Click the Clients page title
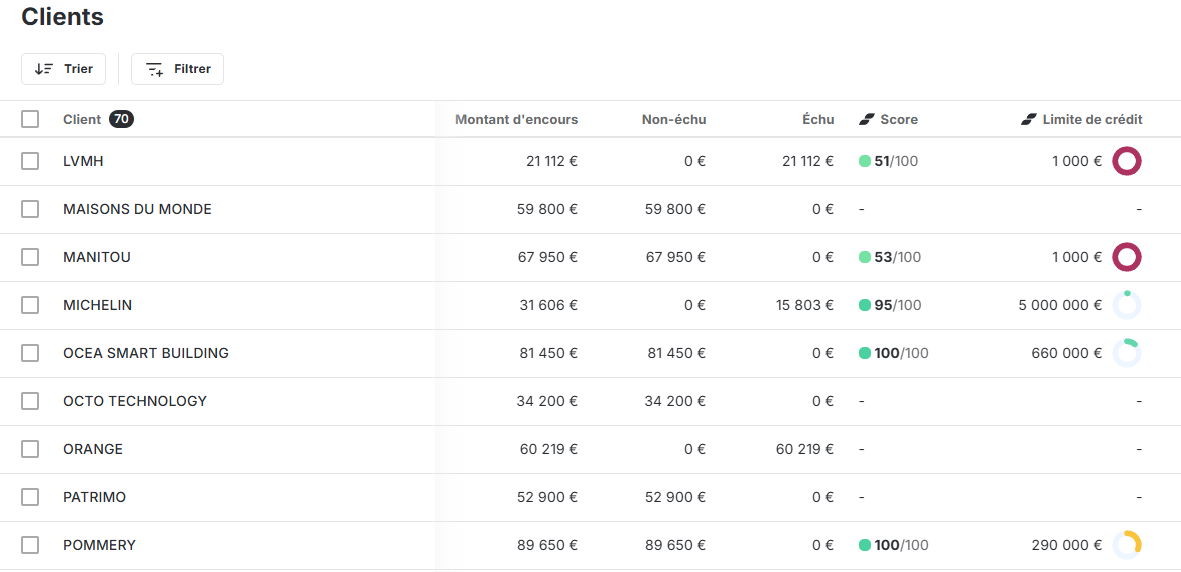 (x=63, y=17)
